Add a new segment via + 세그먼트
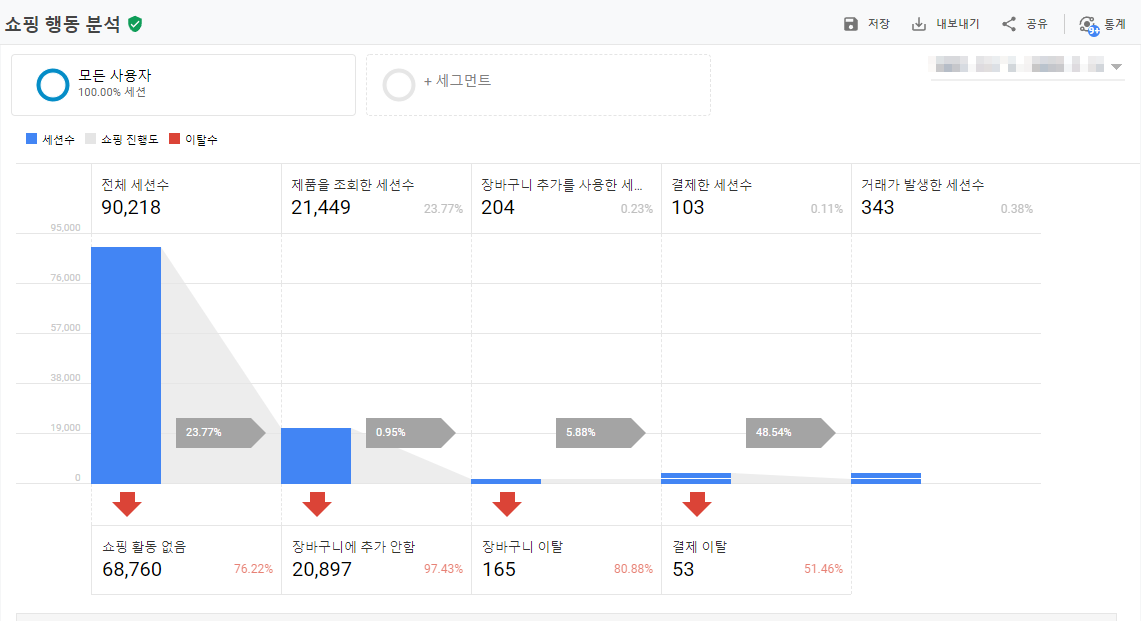This screenshot has width=1141, height=621. point(538,84)
